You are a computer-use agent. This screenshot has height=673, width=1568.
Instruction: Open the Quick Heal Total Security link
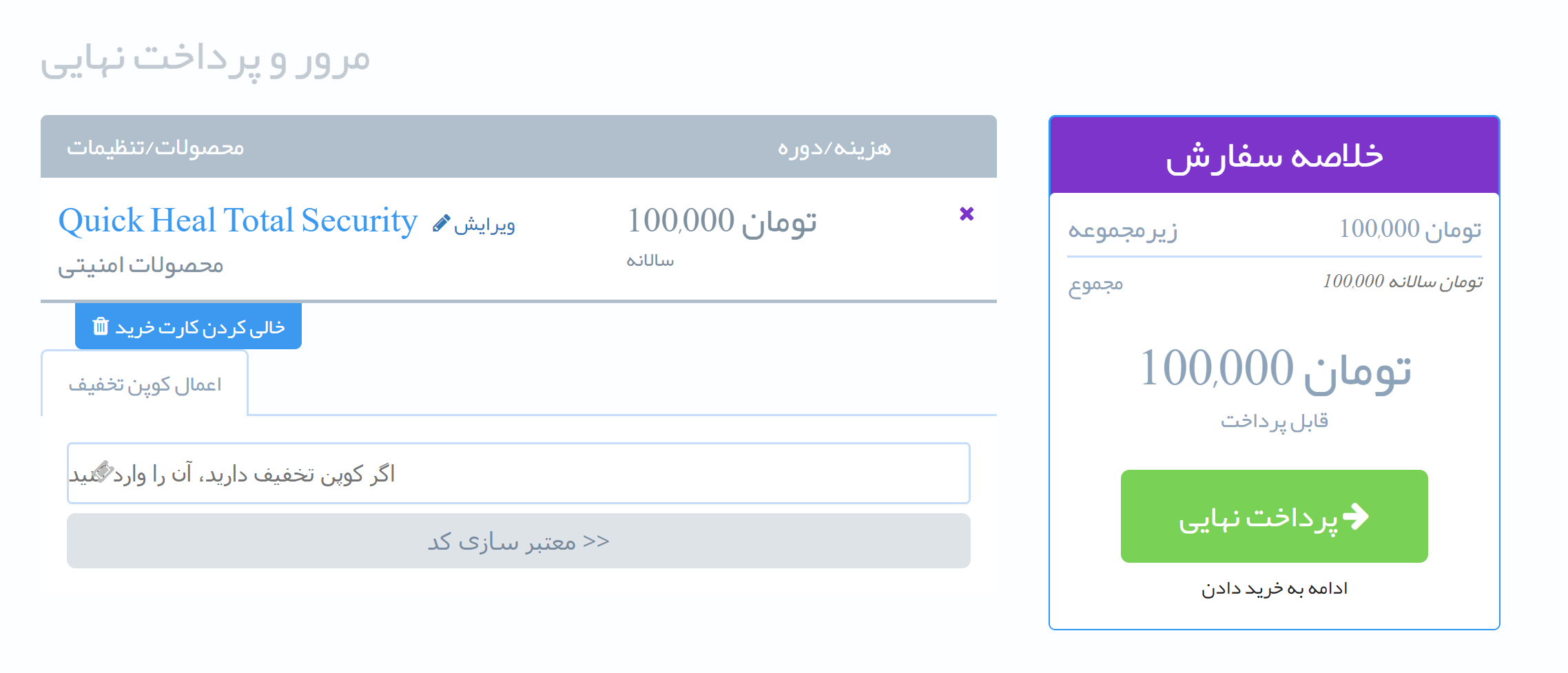pos(238,221)
